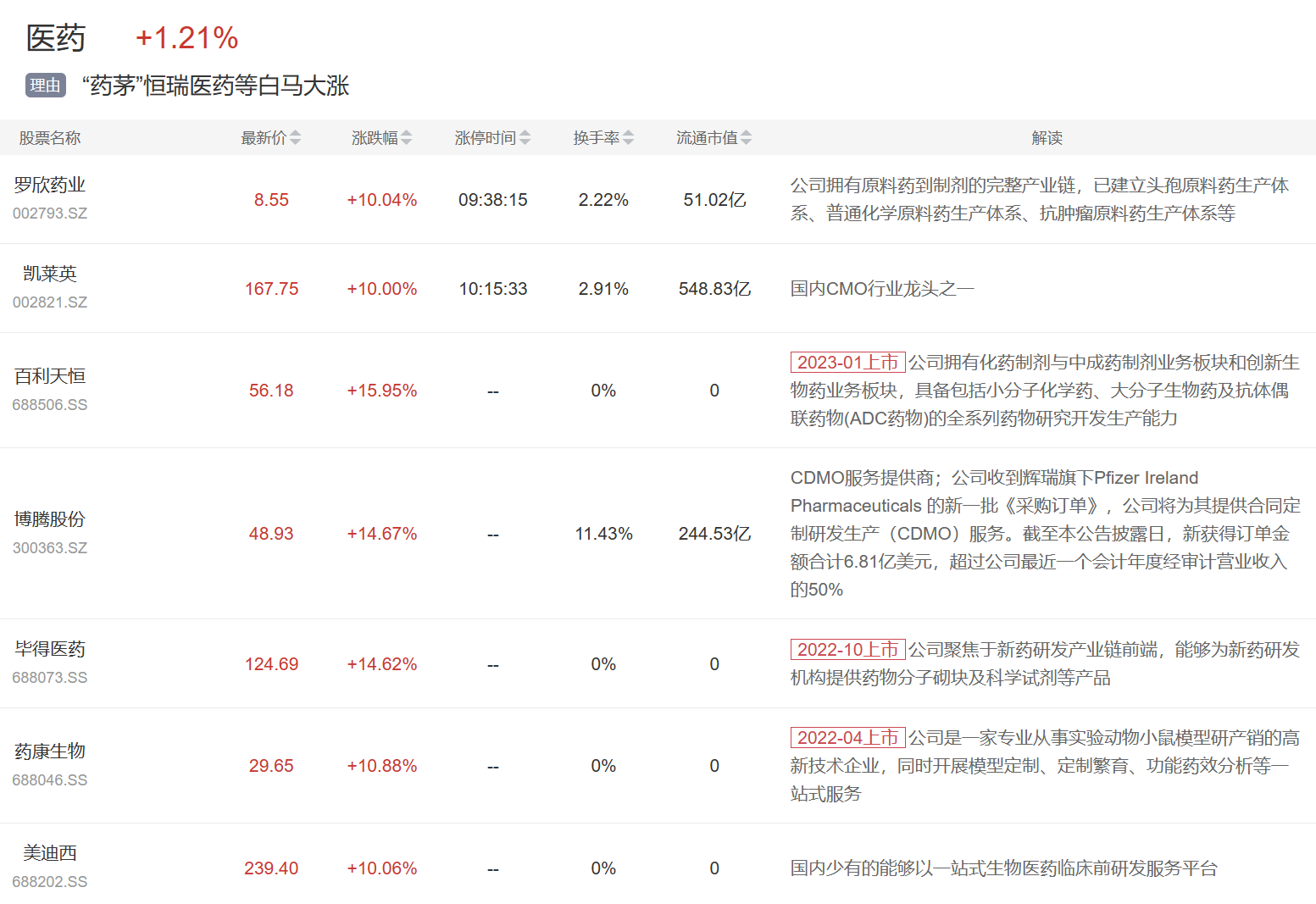Click stock code 688506.SS

[x=50, y=405]
